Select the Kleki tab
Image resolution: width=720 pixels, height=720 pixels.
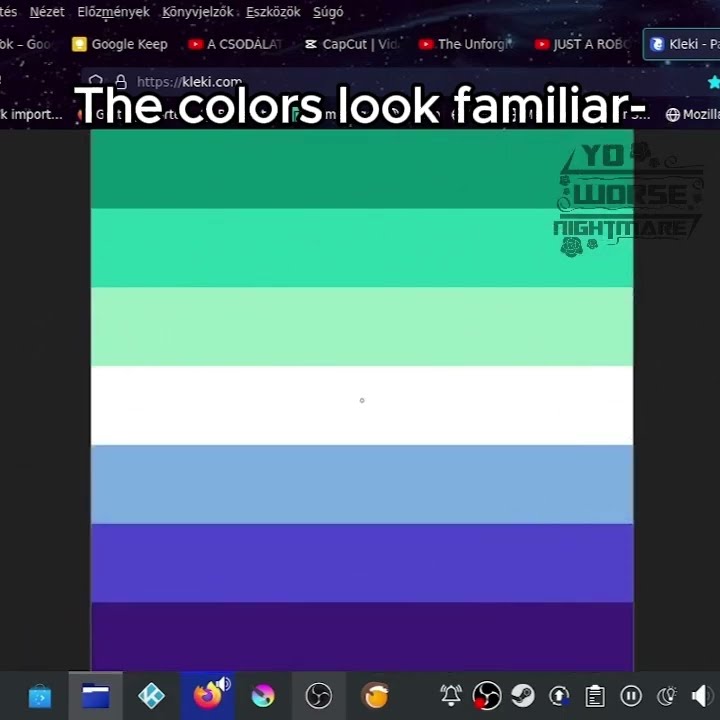click(x=682, y=44)
